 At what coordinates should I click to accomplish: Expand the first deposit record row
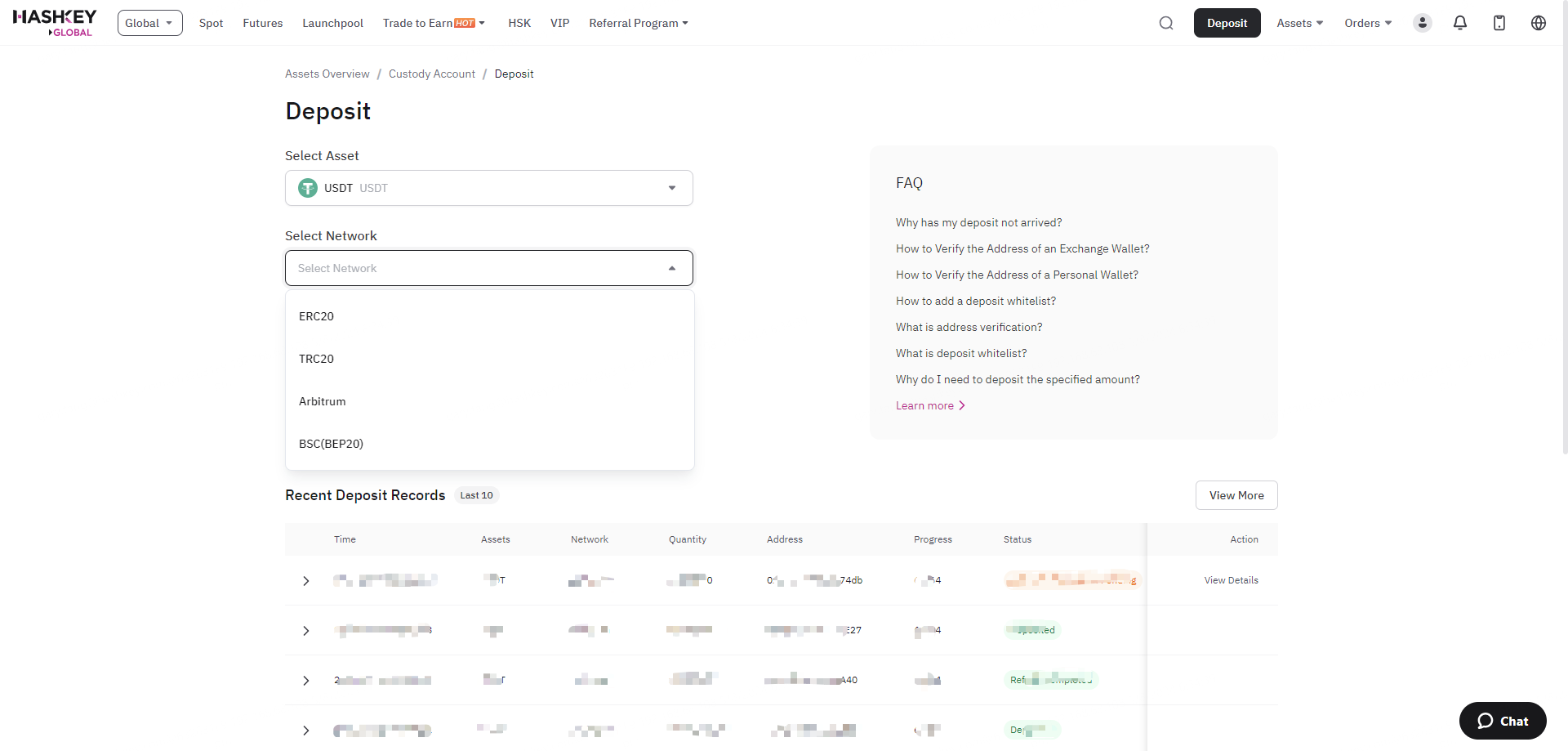[x=306, y=581]
